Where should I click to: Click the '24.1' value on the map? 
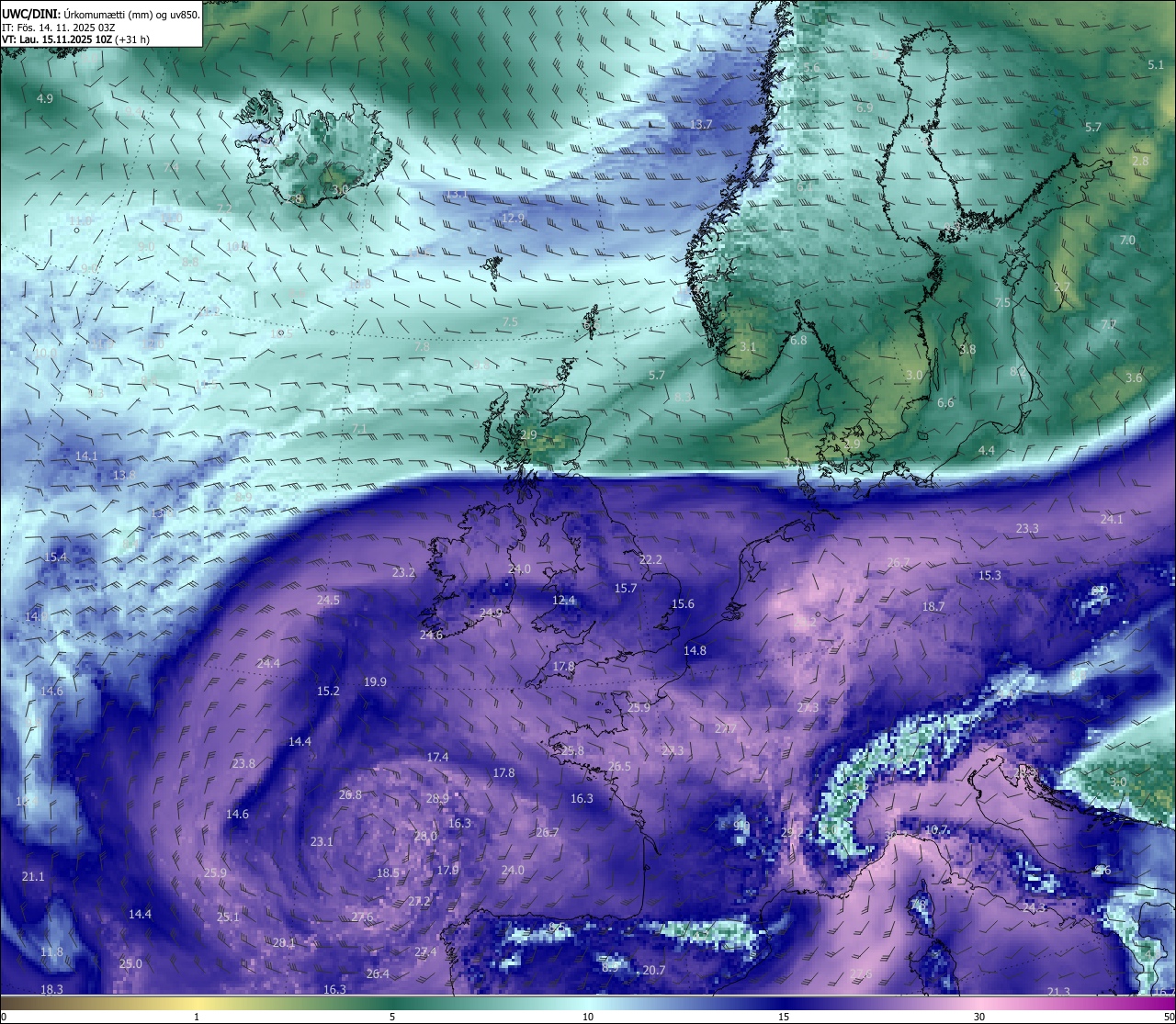1112,519
